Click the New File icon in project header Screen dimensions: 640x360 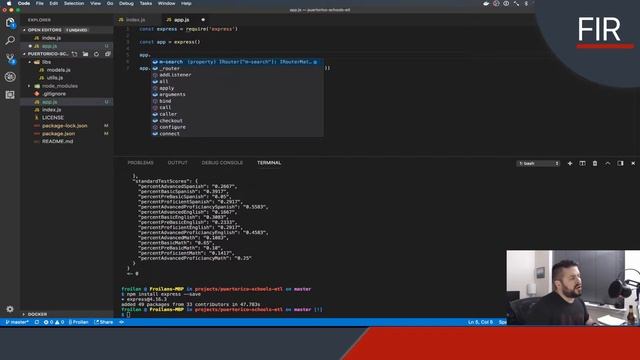click(x=74, y=54)
